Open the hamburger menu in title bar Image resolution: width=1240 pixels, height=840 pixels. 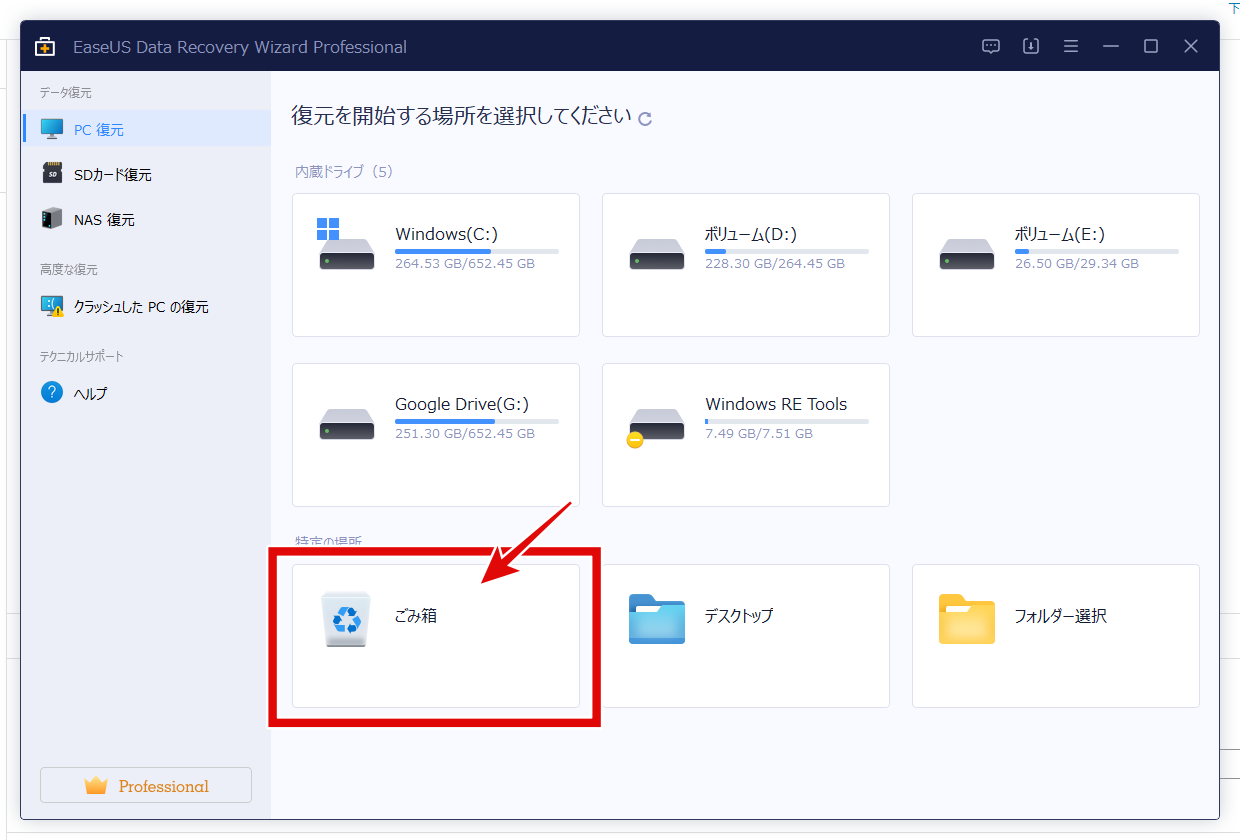[x=1071, y=46]
